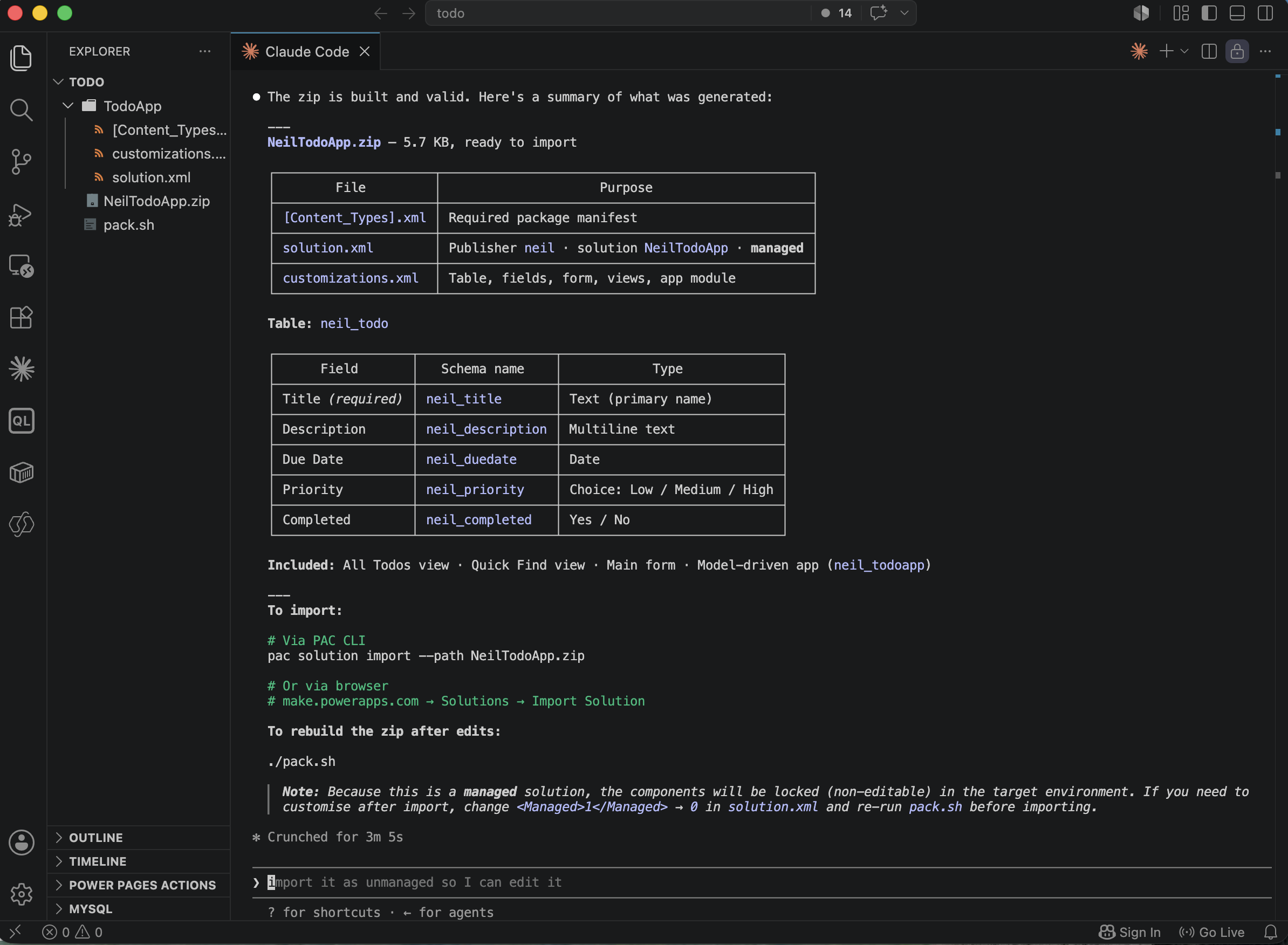Viewport: 1288px width, 945px height.
Task: Open chat dropdown arrow in title bar
Action: [x=903, y=12]
